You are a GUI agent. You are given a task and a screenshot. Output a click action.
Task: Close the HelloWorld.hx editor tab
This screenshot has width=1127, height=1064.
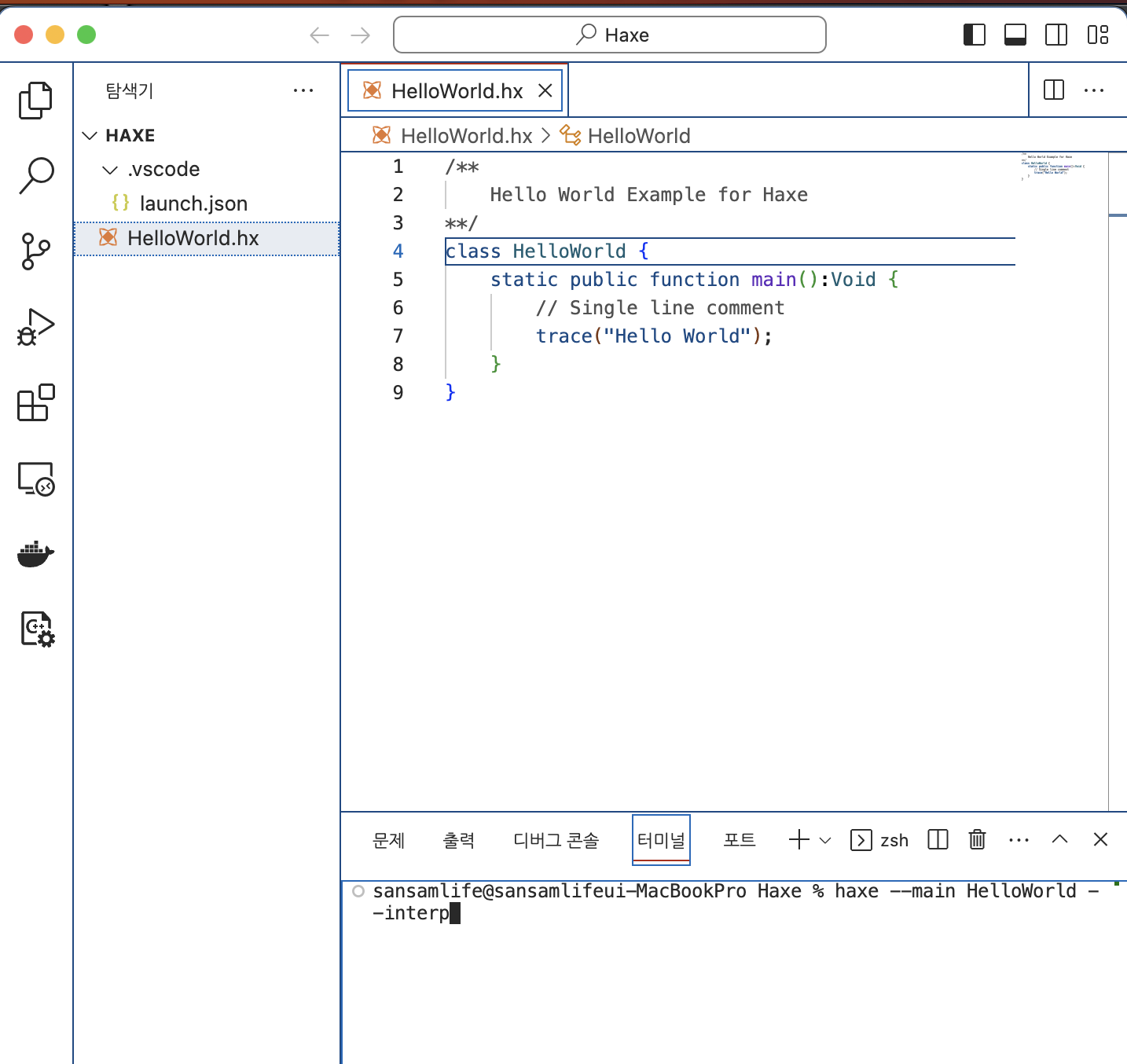coord(545,90)
